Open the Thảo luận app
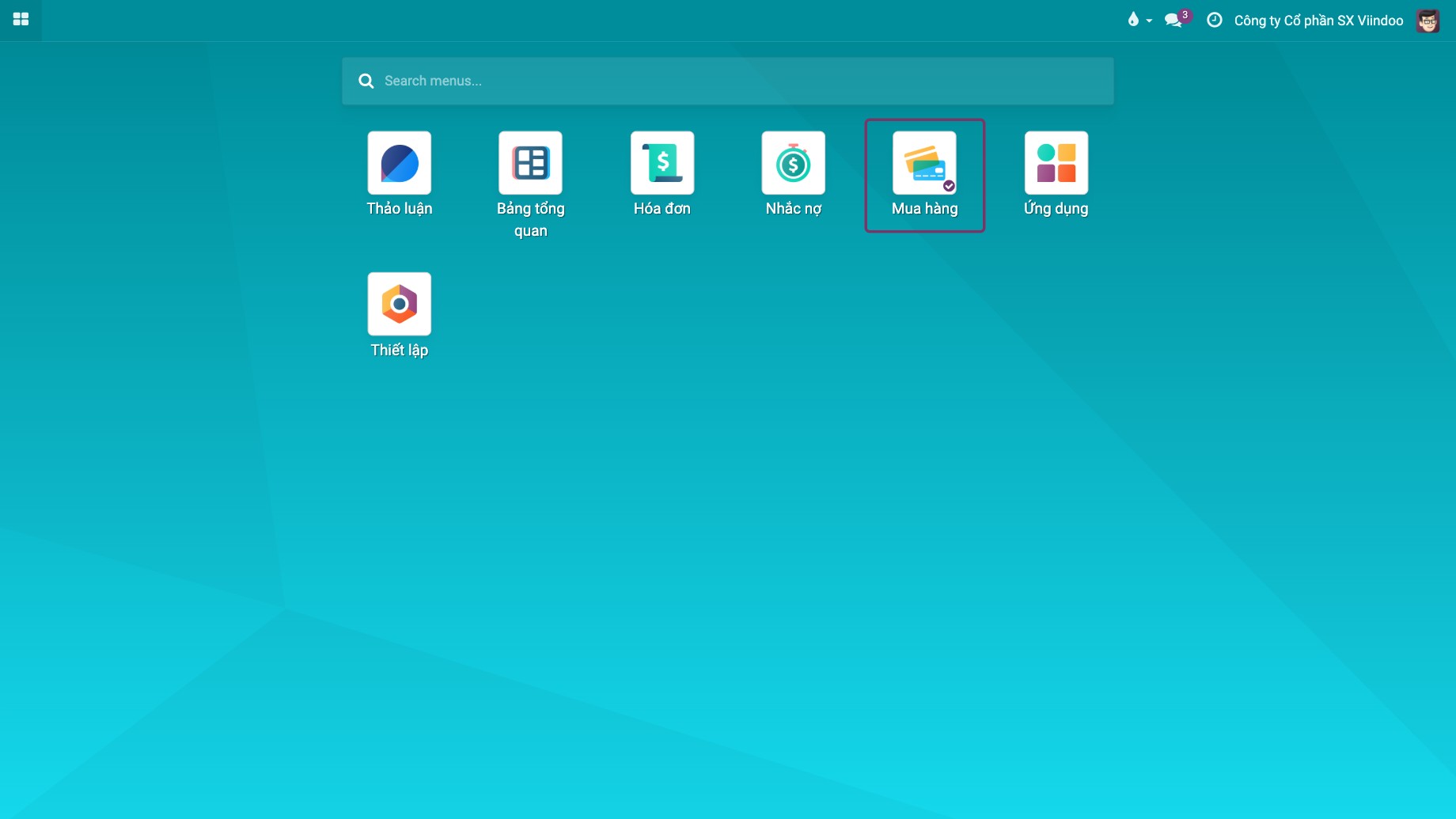The image size is (1456, 819). tap(399, 163)
